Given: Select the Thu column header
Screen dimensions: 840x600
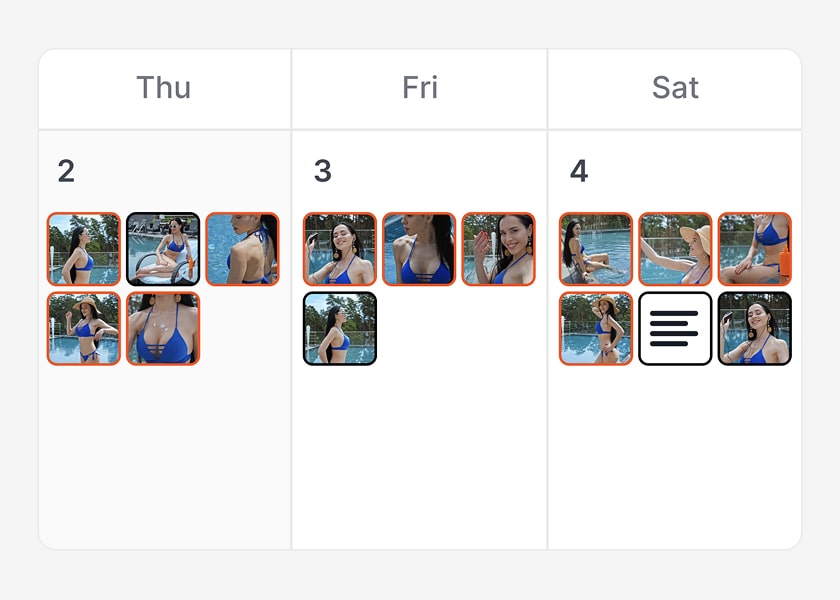Looking at the screenshot, I should pos(163,88).
